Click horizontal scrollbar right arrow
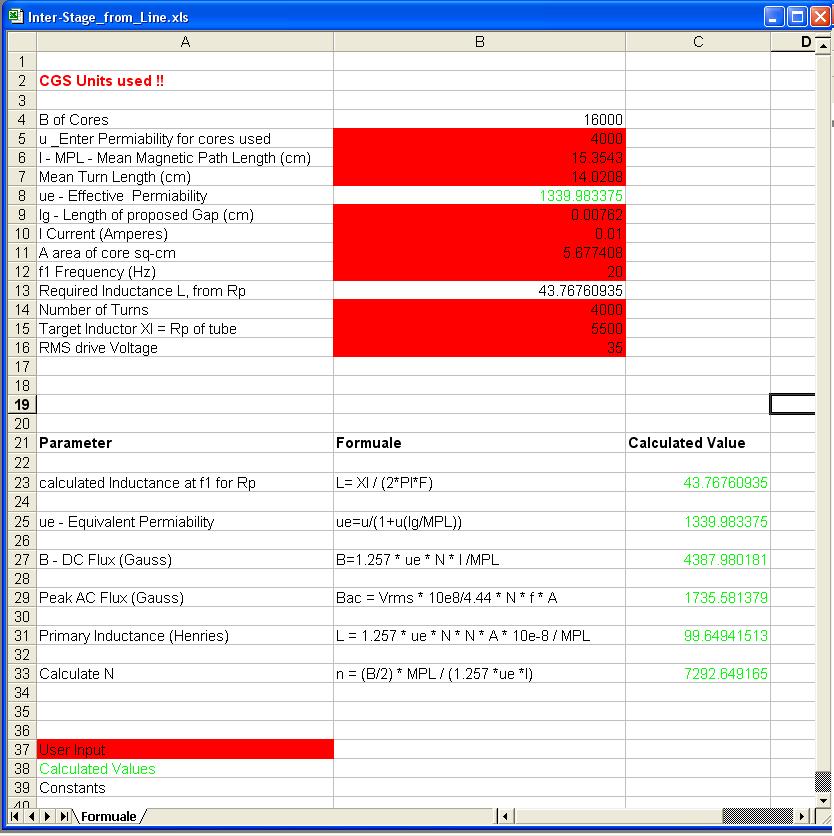 pos(801,816)
